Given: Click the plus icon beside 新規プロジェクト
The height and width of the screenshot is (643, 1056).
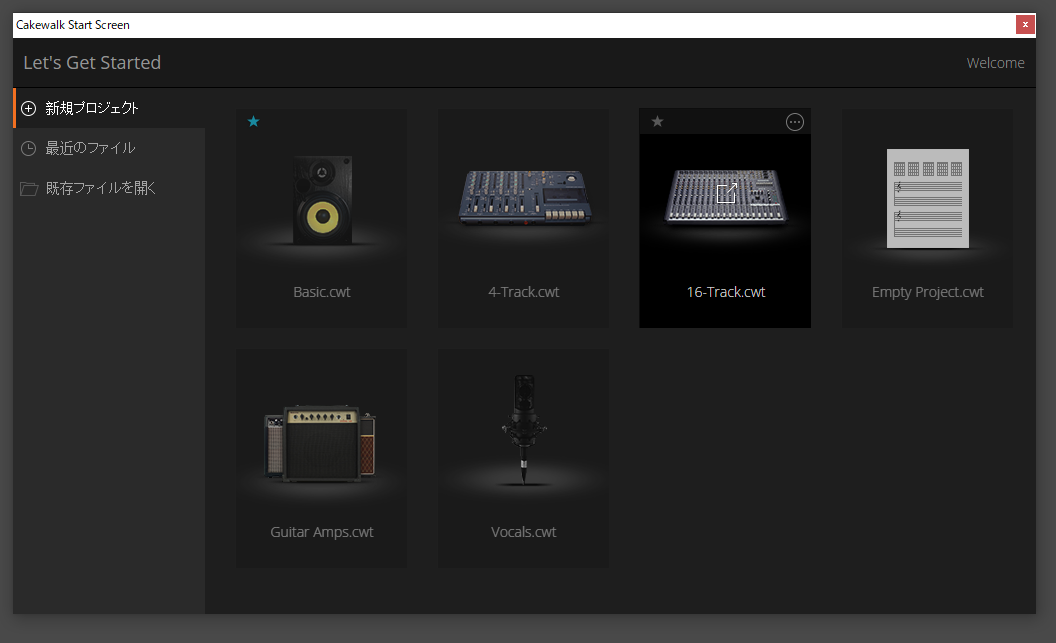Looking at the screenshot, I should 28,108.
